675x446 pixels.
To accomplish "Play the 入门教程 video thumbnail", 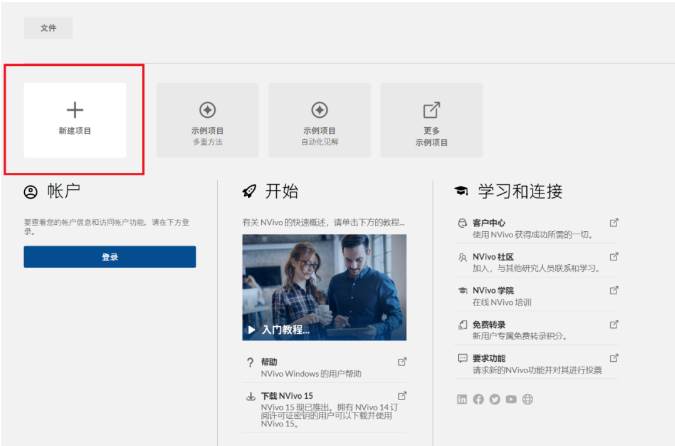I will pyautogui.click(x=324, y=287).
